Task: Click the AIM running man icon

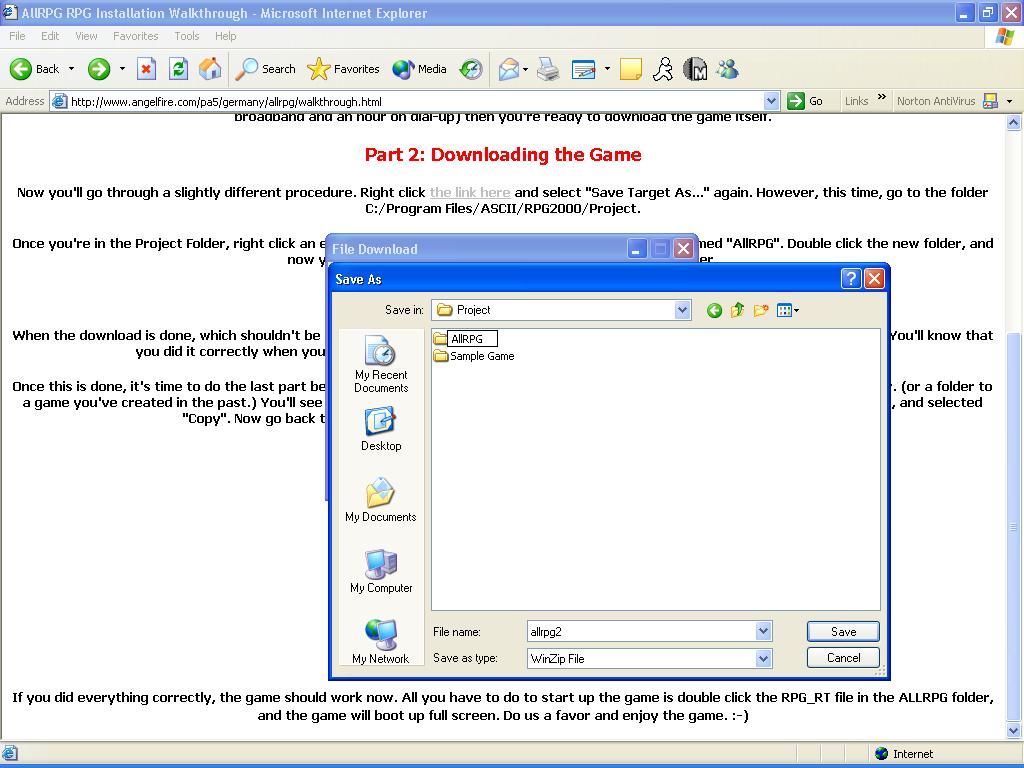Action: pyautogui.click(x=663, y=69)
